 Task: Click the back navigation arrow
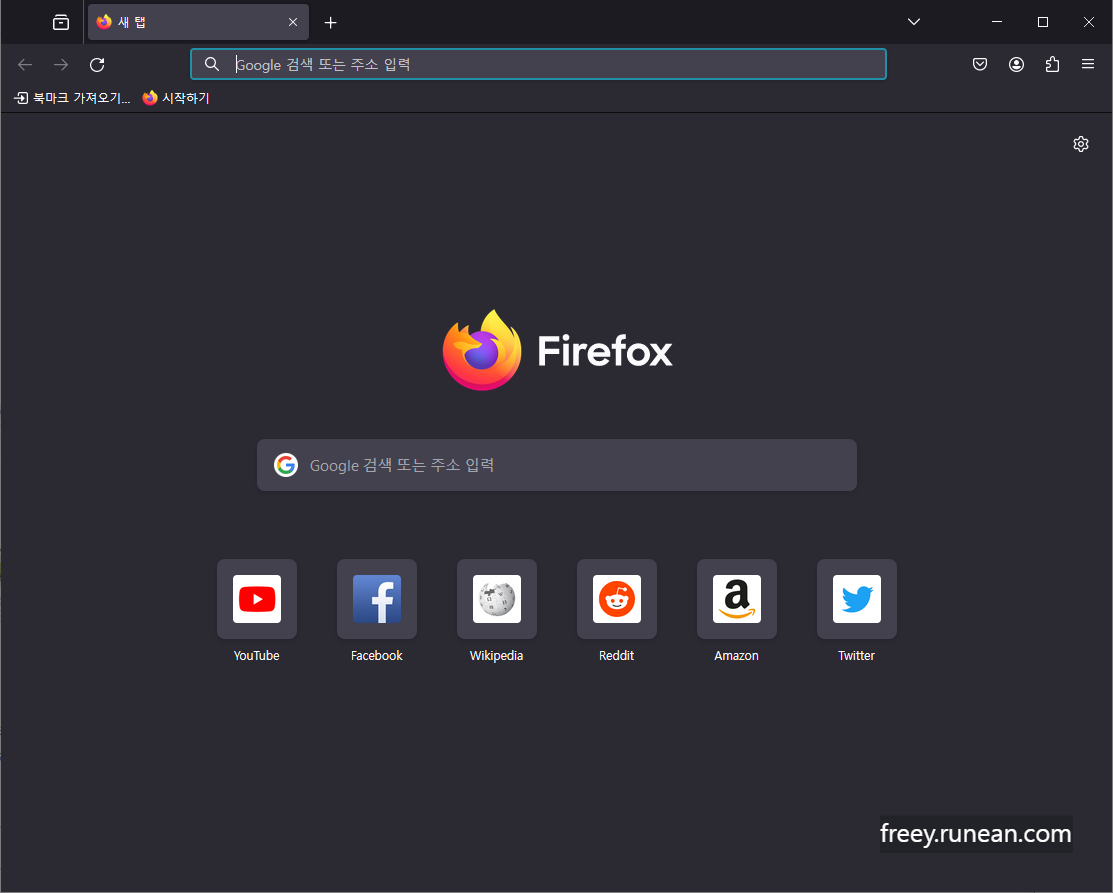click(24, 64)
